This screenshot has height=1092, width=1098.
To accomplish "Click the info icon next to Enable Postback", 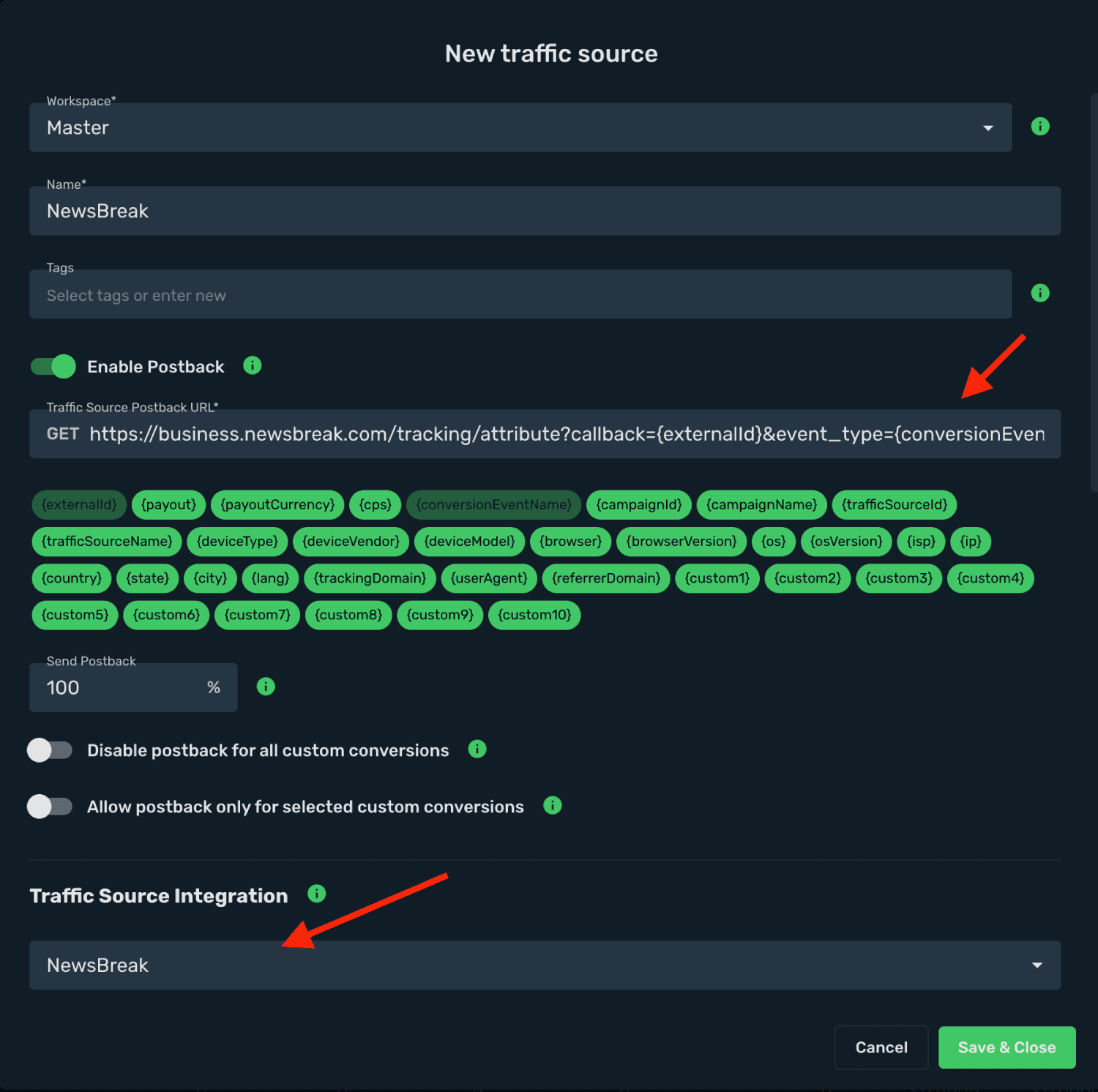I will (252, 365).
